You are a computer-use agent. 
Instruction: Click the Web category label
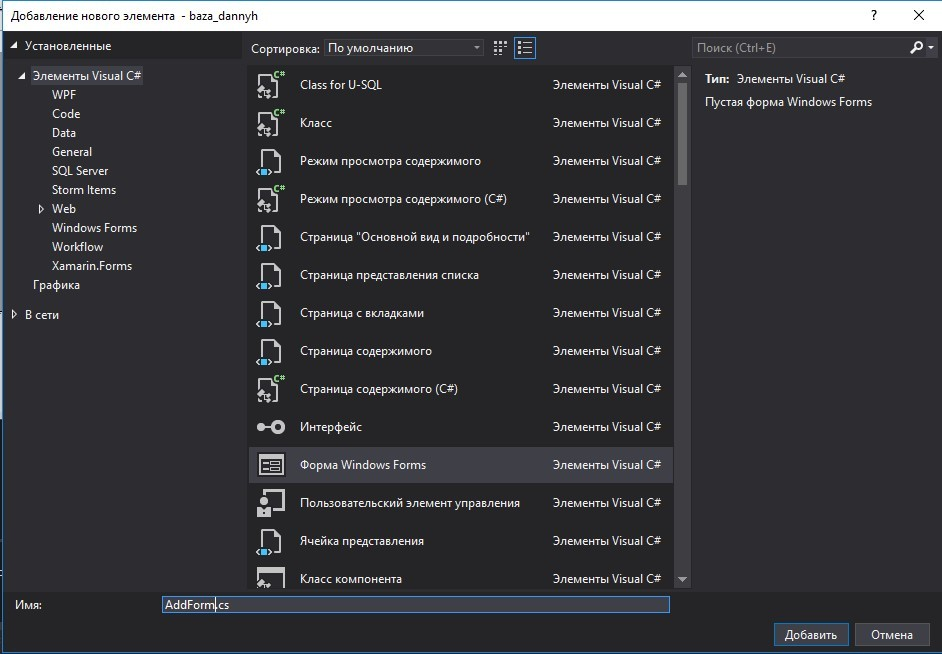(64, 209)
